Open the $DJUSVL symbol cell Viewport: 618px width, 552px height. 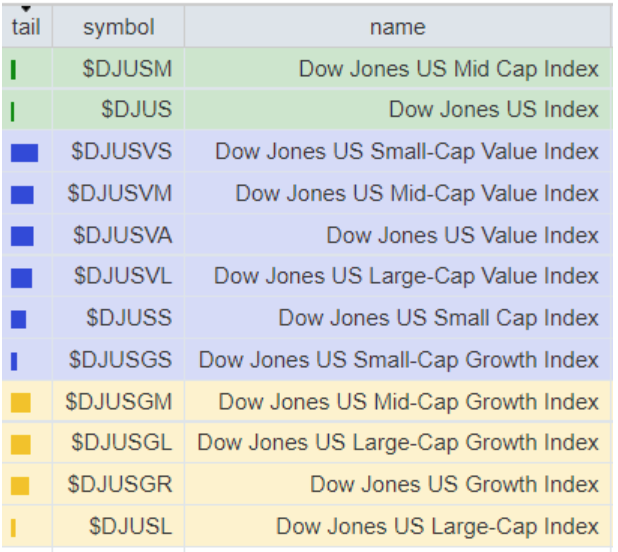(x=122, y=276)
